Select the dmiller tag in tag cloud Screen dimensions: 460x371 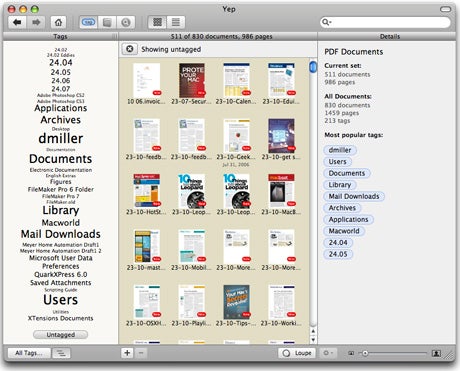tap(61, 138)
